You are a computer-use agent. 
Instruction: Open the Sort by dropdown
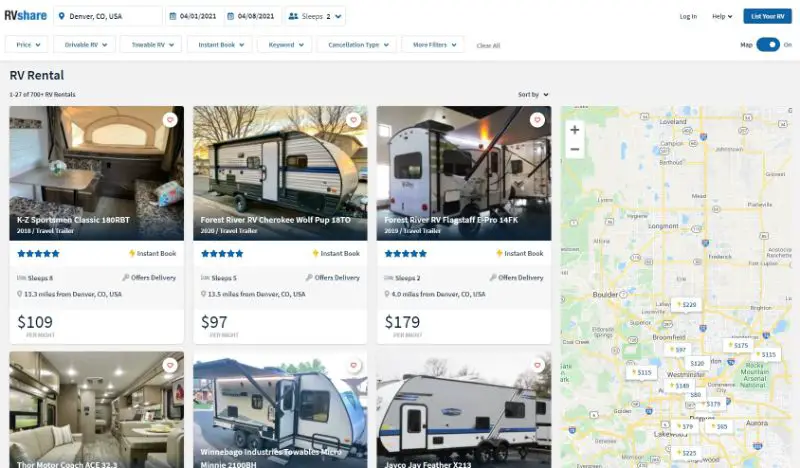pyautogui.click(x=533, y=94)
